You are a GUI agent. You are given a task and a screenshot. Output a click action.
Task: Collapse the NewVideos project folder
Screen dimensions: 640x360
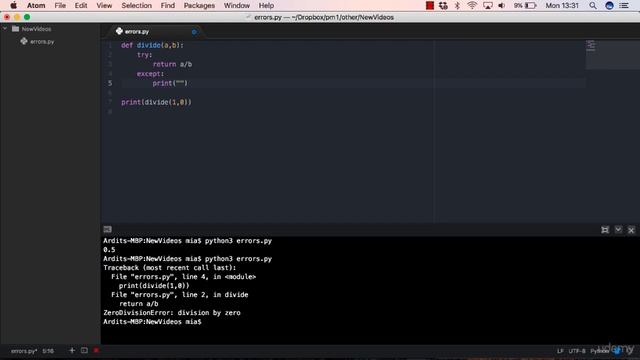tap(5, 29)
